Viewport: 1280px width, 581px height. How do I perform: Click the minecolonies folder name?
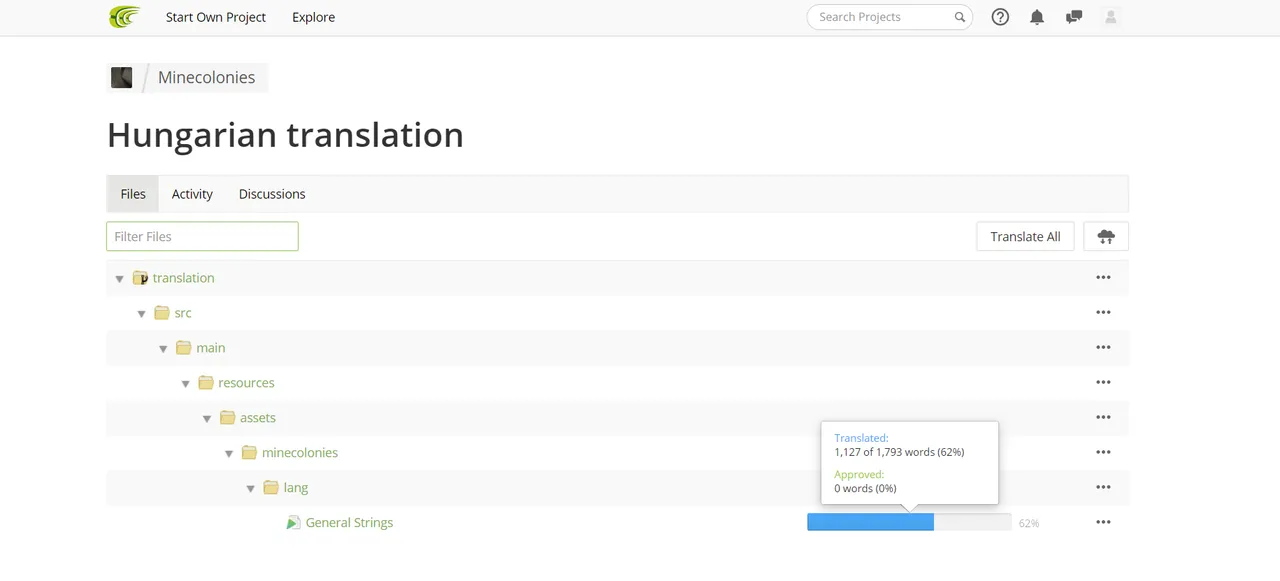(300, 453)
